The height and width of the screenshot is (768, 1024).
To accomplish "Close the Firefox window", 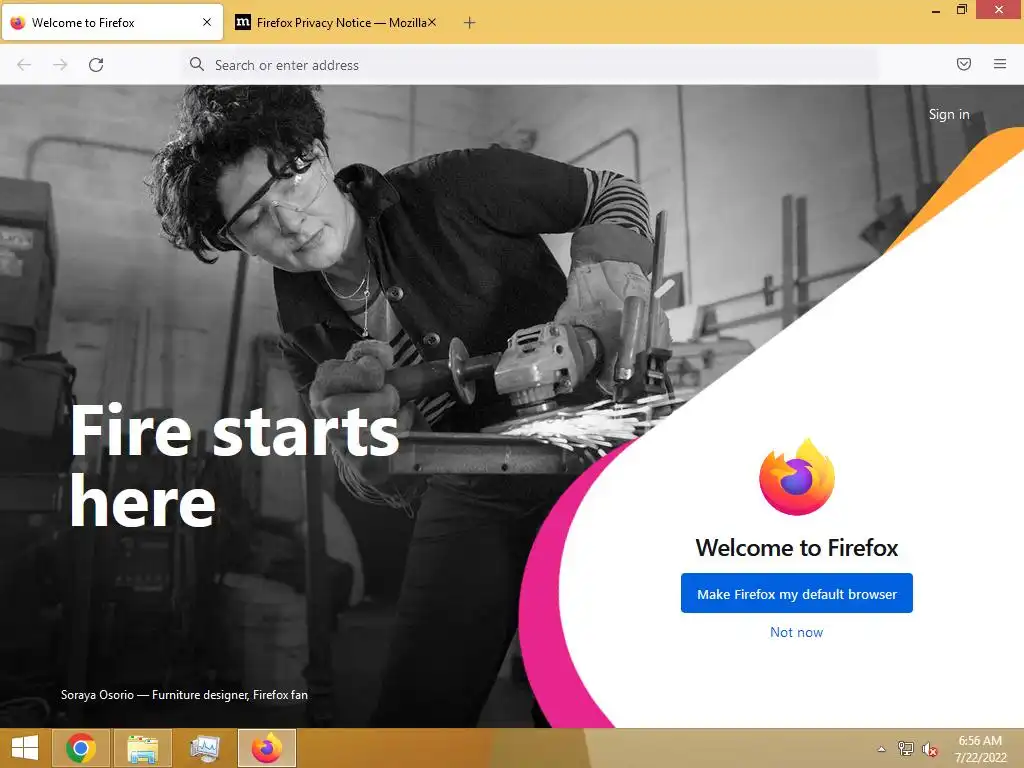I will pos(999,10).
